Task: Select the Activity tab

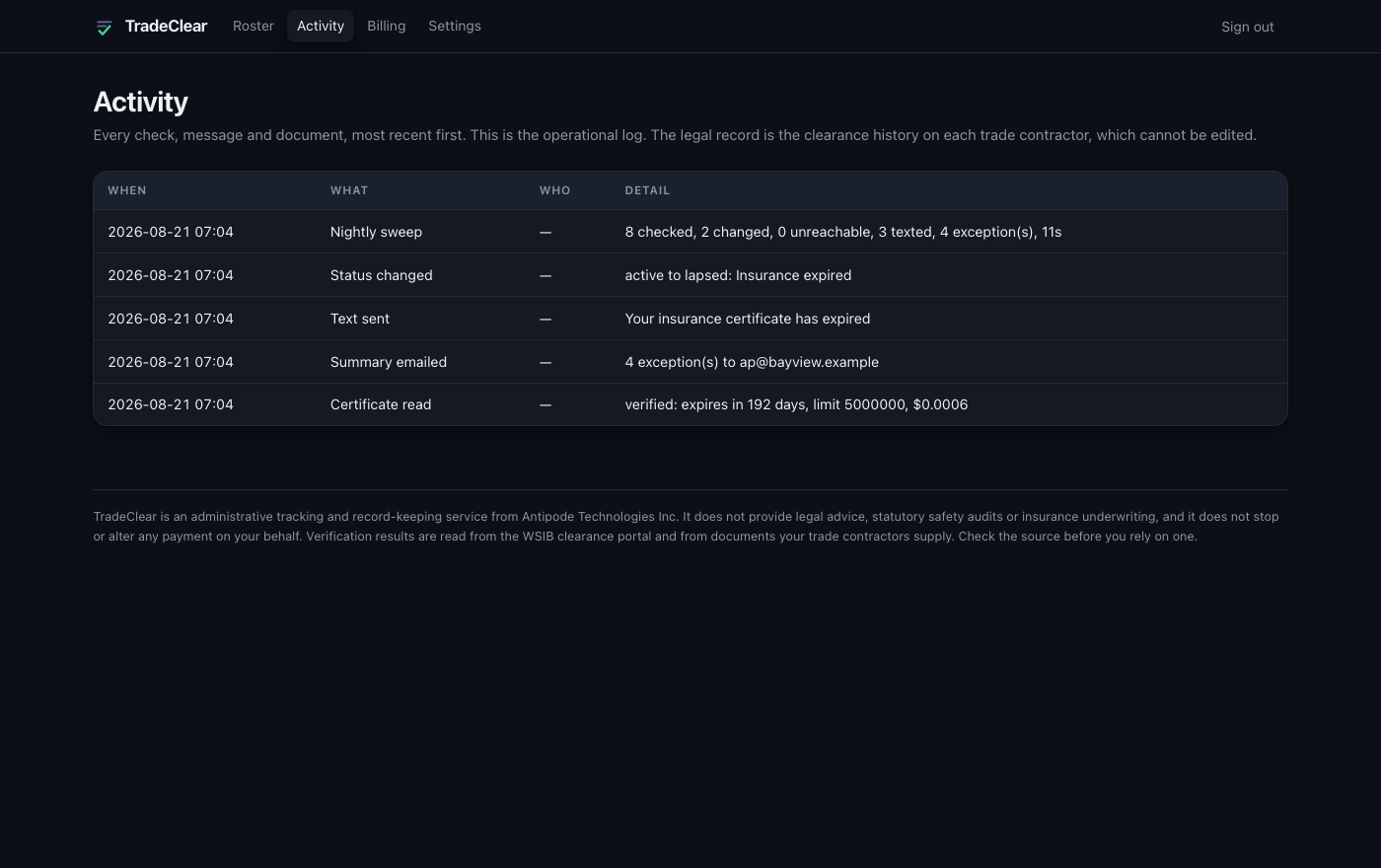Action: pos(321,27)
